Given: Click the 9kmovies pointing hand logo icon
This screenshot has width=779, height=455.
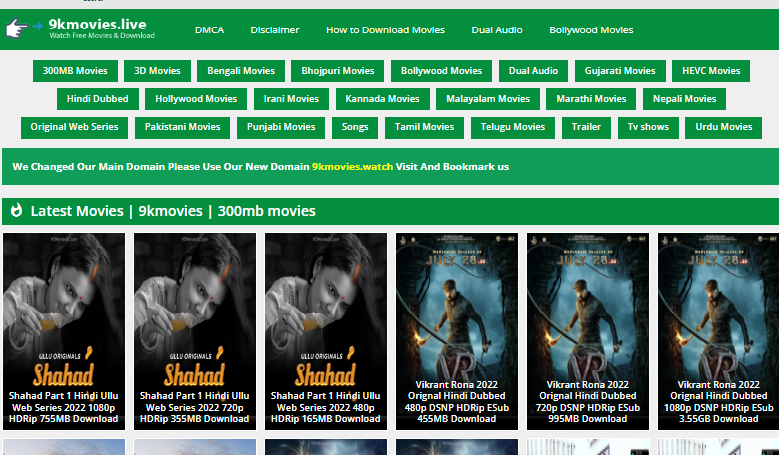Looking at the screenshot, I should tap(17, 28).
